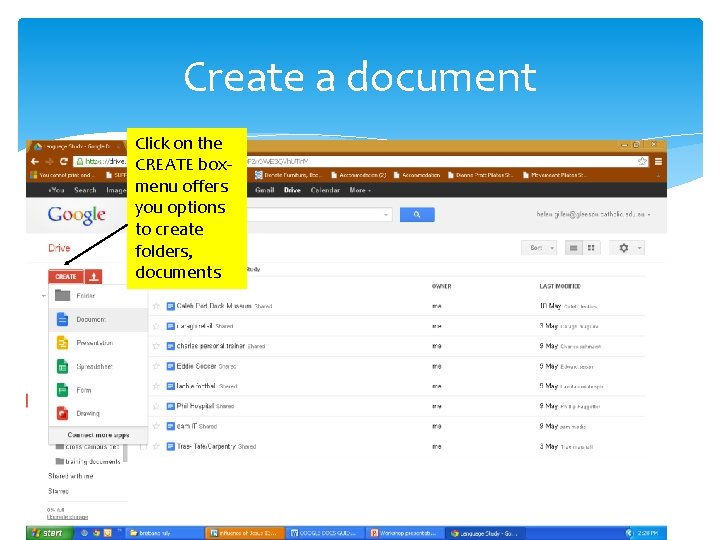Expand the More menu in Google bar

point(360,190)
